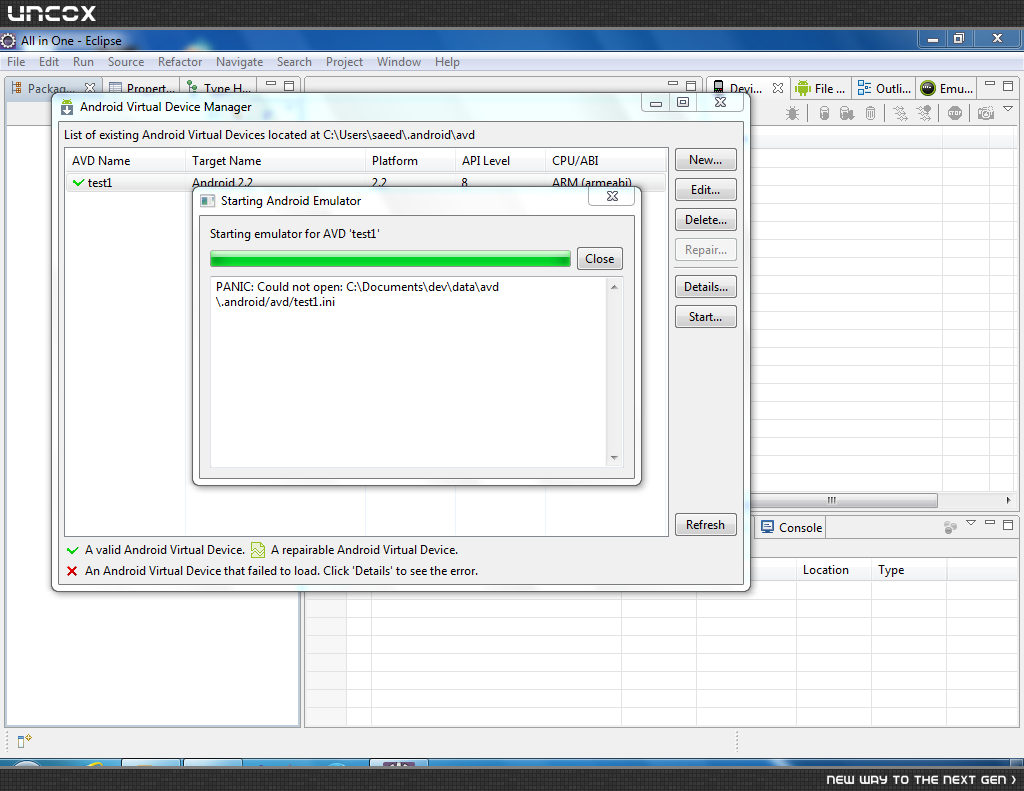Minimize the Console panel

tap(990, 523)
